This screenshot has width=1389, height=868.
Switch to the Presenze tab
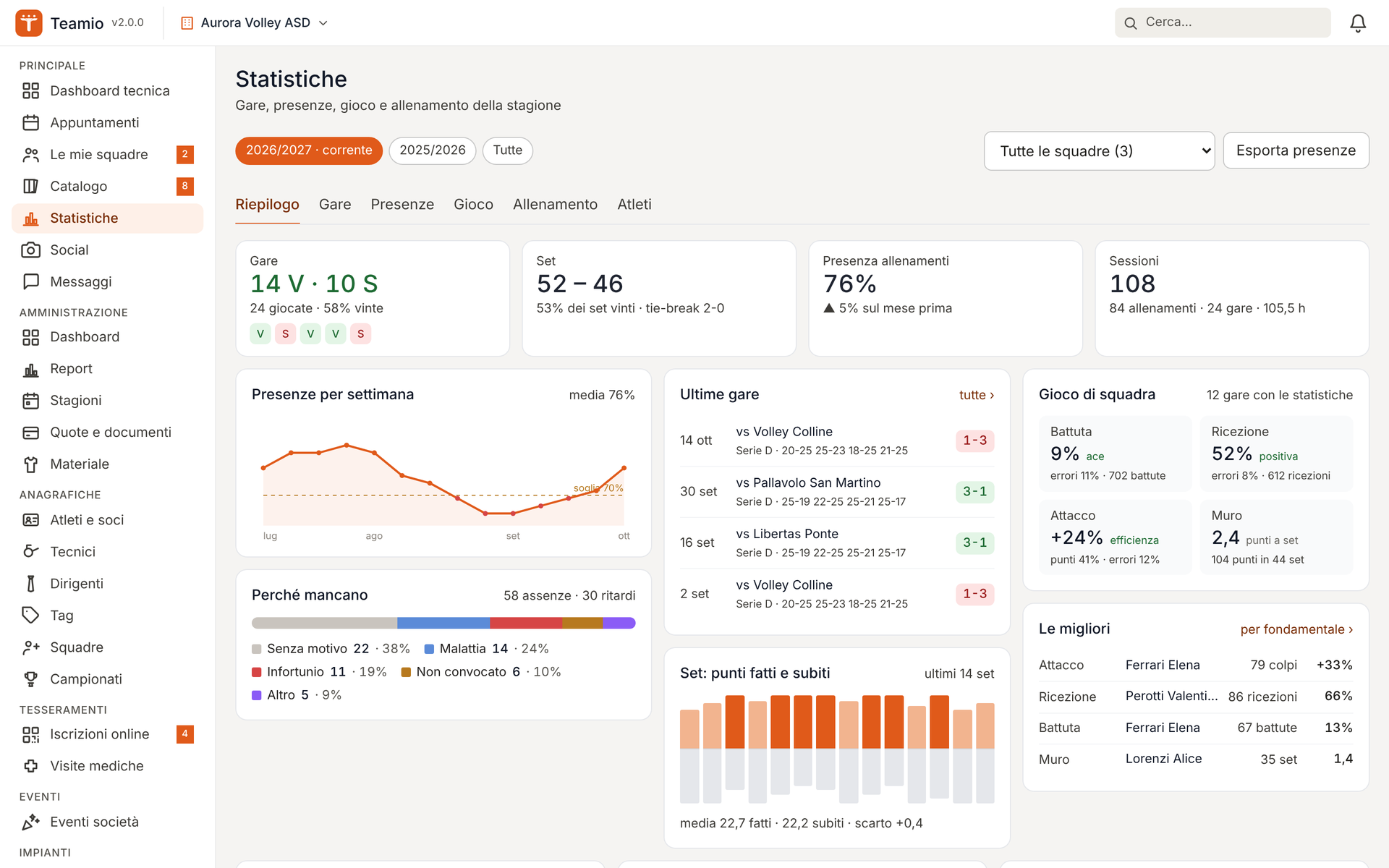pos(402,205)
